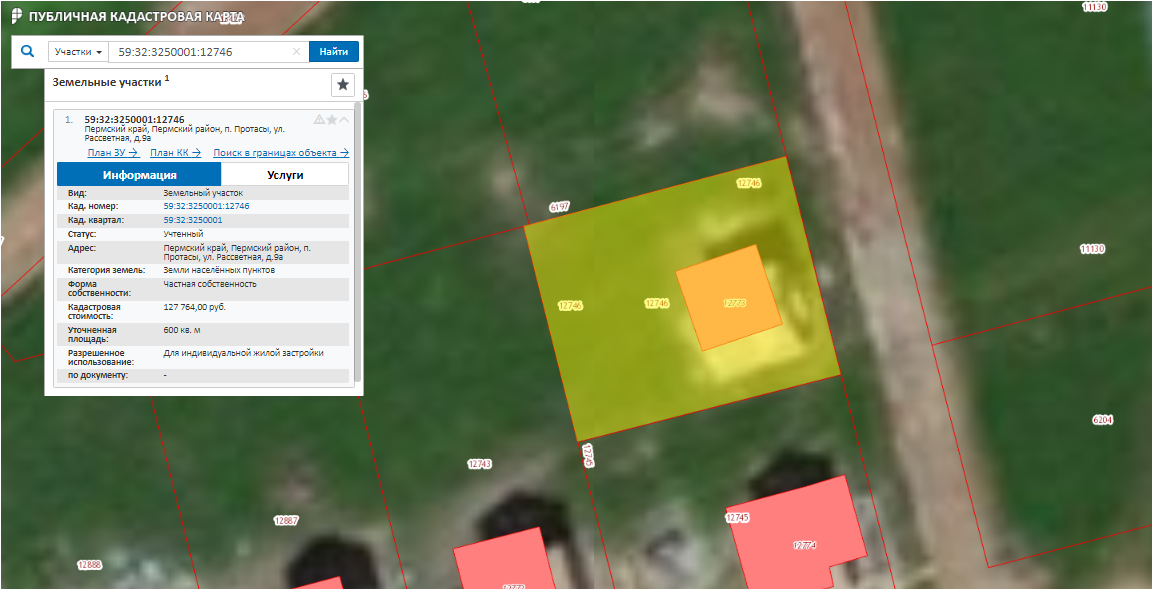Follow the Поиск в границах объекта link
Screen dimensions: 1153x590
click(x=280, y=153)
